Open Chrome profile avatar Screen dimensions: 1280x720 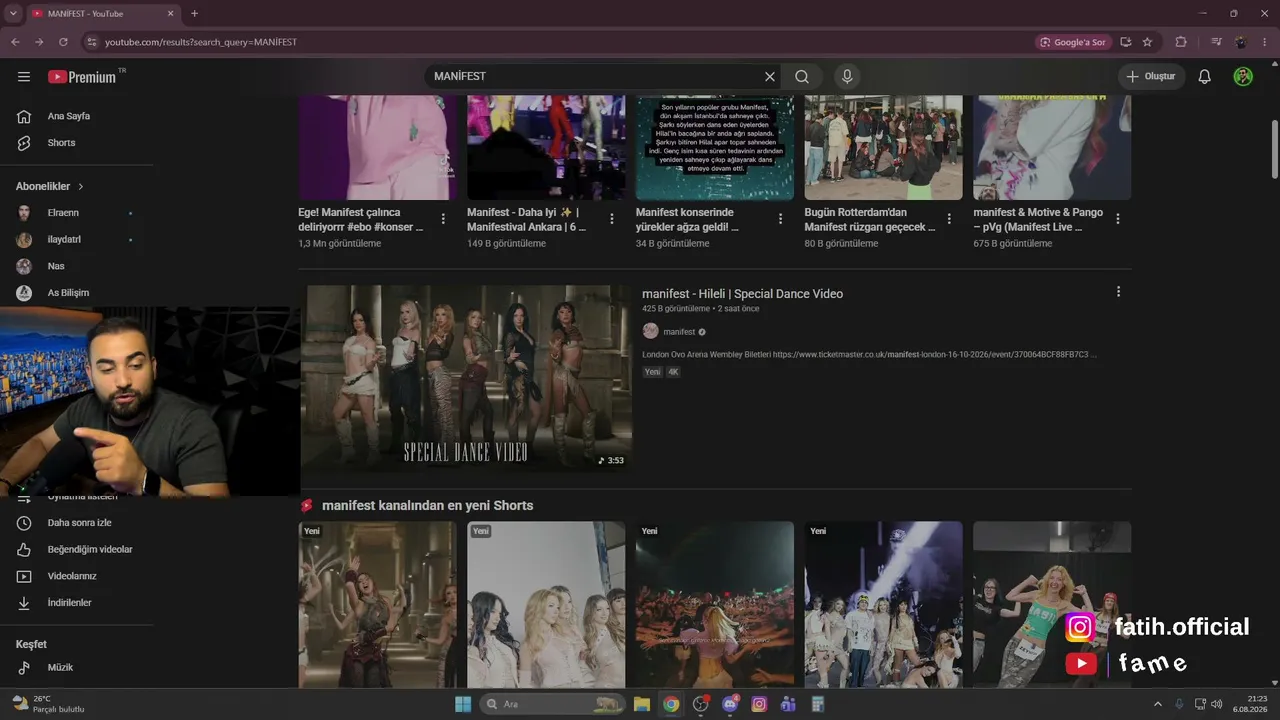tap(1241, 42)
